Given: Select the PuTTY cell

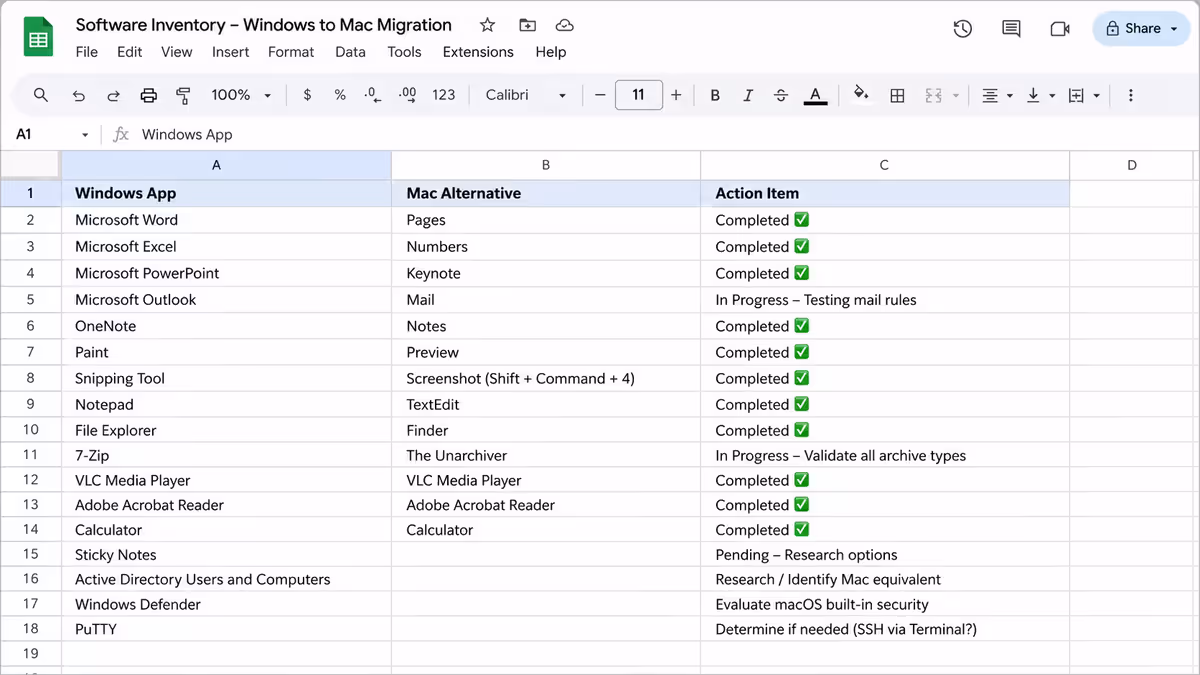Looking at the screenshot, I should pos(227,629).
